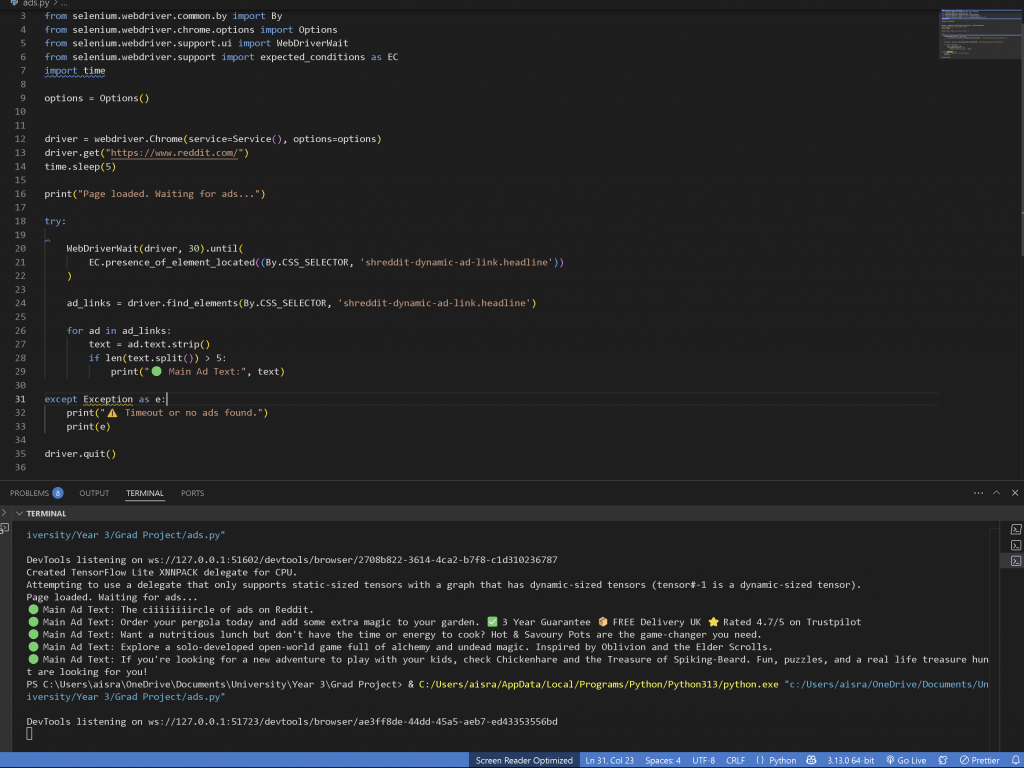
Task: Change the CRLF line ending setting
Action: (735, 760)
